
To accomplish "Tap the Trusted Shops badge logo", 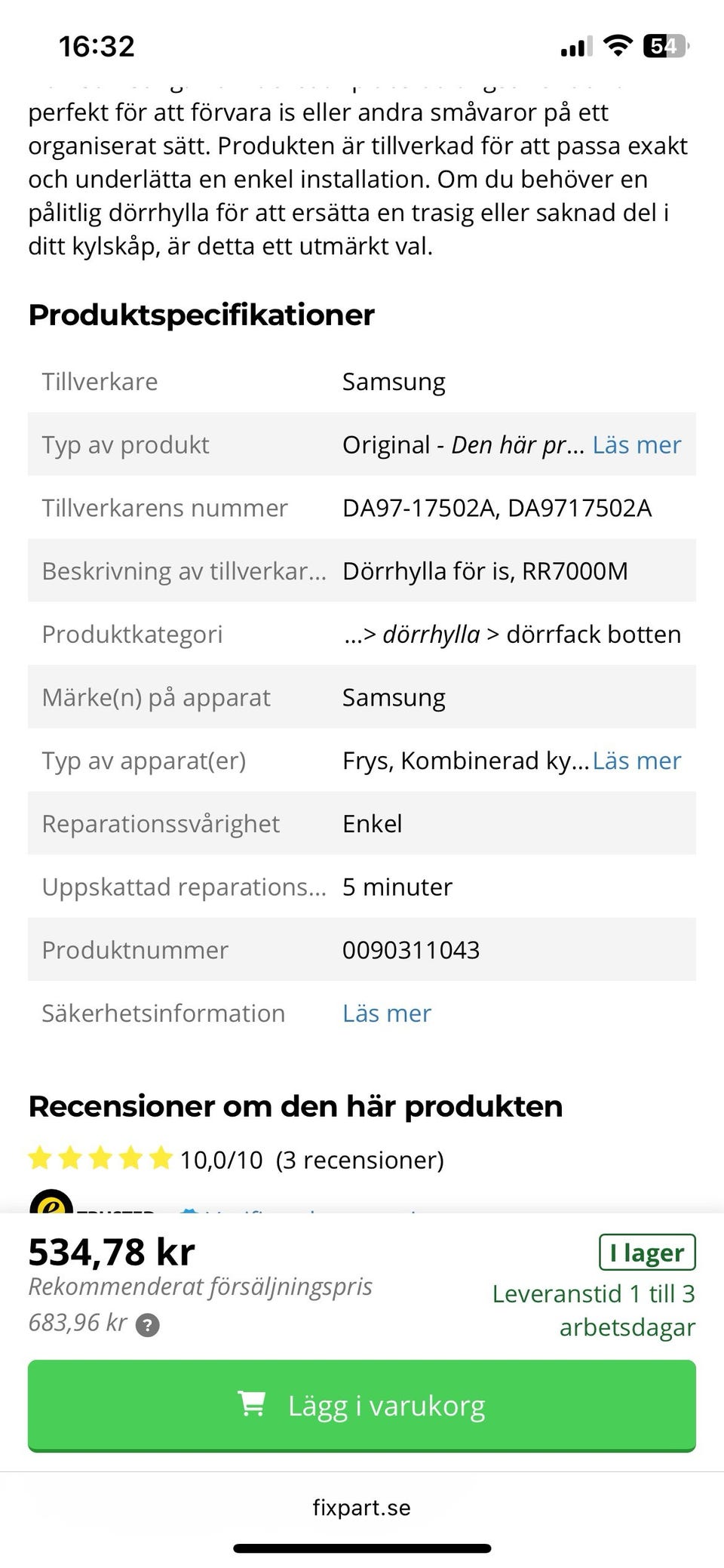I will pyautogui.click(x=51, y=1202).
